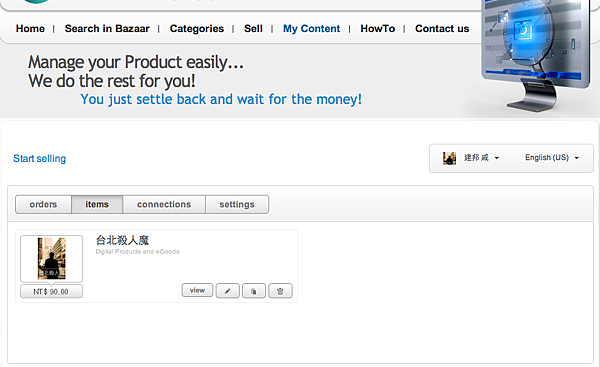Open the user account dropdown arrow
Viewport: 600px width, 367px height.
point(497,158)
